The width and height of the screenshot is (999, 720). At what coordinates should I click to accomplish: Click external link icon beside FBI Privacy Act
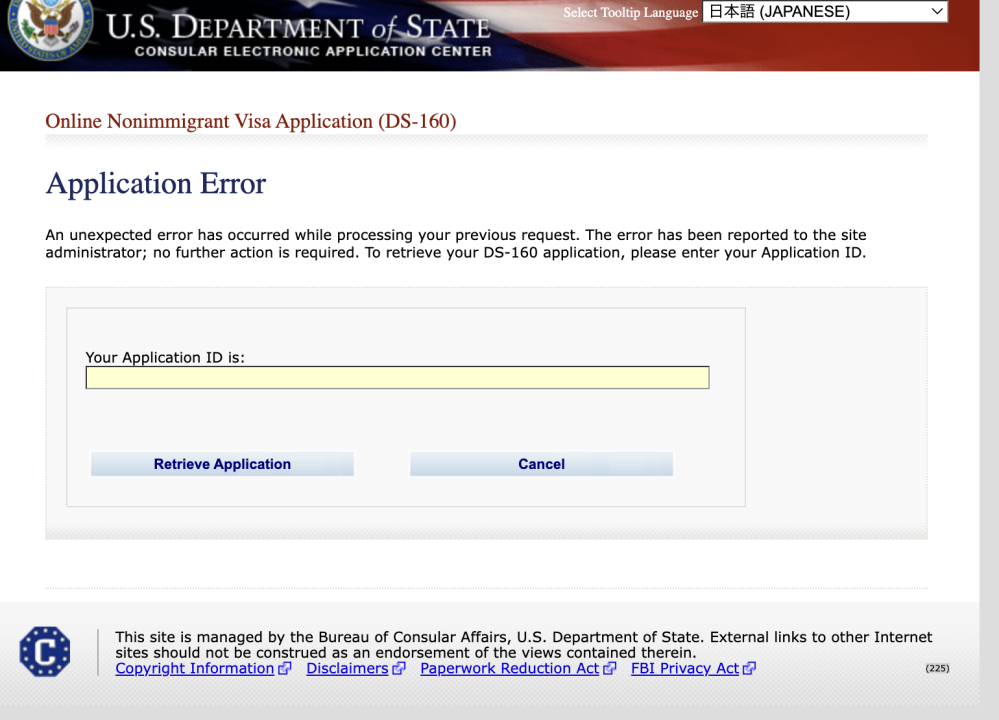[x=749, y=668]
